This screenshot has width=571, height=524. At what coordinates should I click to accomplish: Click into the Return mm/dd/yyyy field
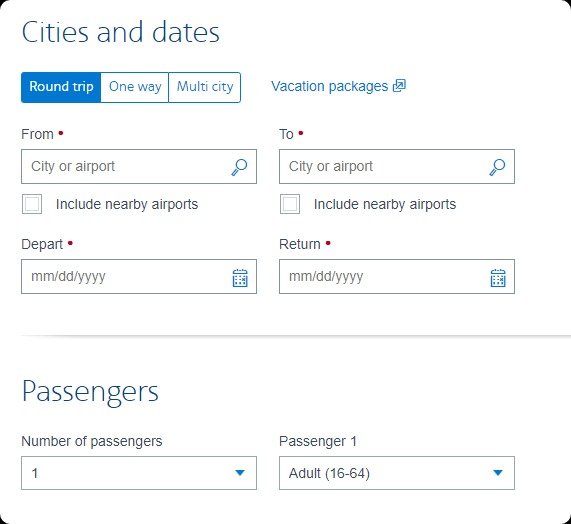[397, 276]
